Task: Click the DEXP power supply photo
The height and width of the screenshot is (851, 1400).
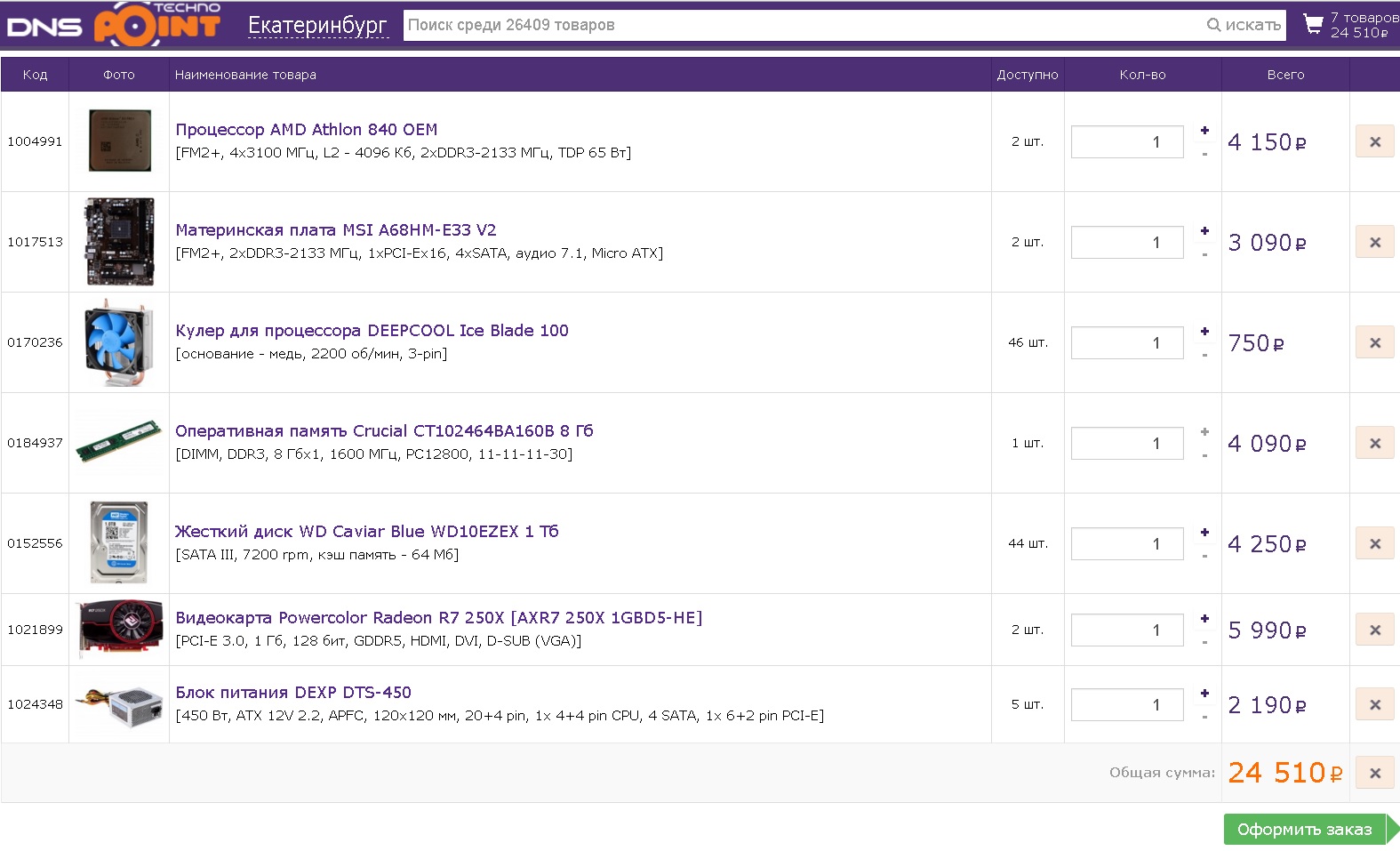Action: 119,704
